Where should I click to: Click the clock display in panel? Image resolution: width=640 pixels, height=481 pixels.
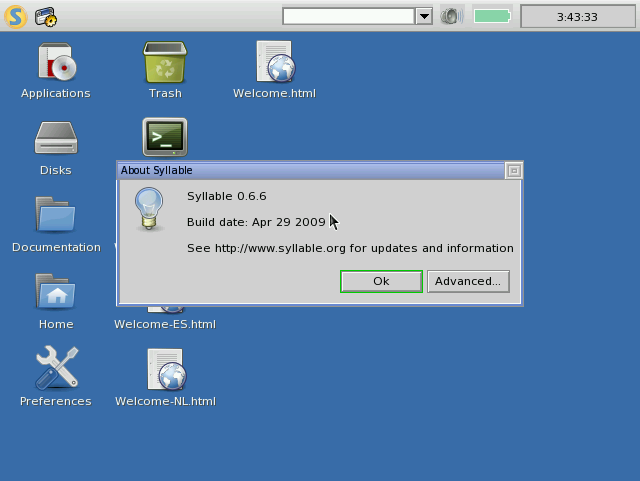[578, 17]
